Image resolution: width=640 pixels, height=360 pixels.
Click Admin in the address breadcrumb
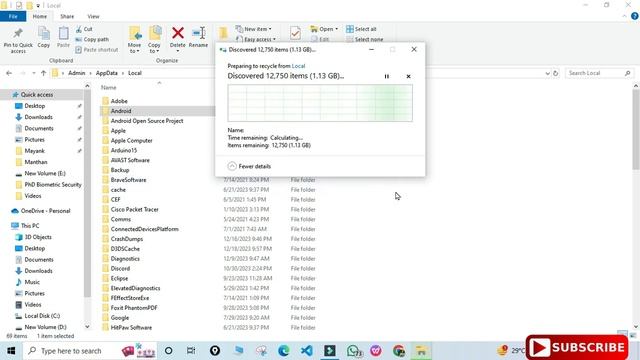77,73
